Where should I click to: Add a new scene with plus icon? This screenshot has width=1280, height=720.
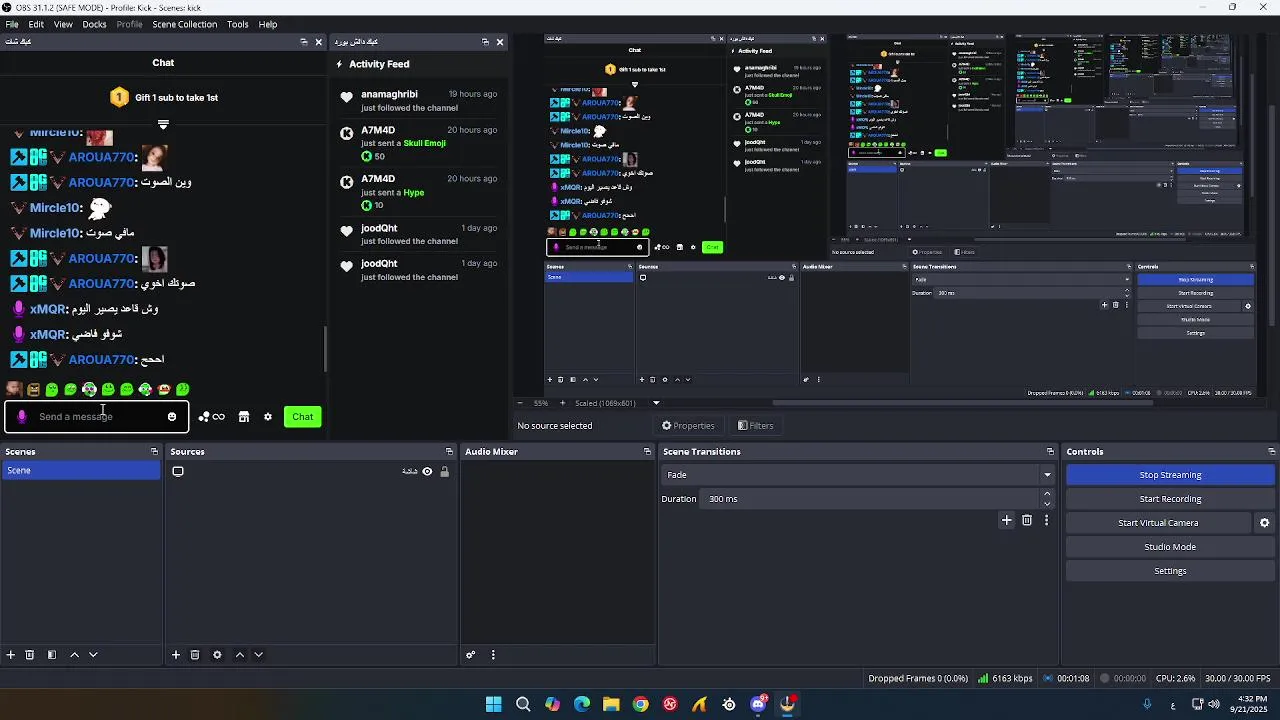pyautogui.click(x=11, y=655)
